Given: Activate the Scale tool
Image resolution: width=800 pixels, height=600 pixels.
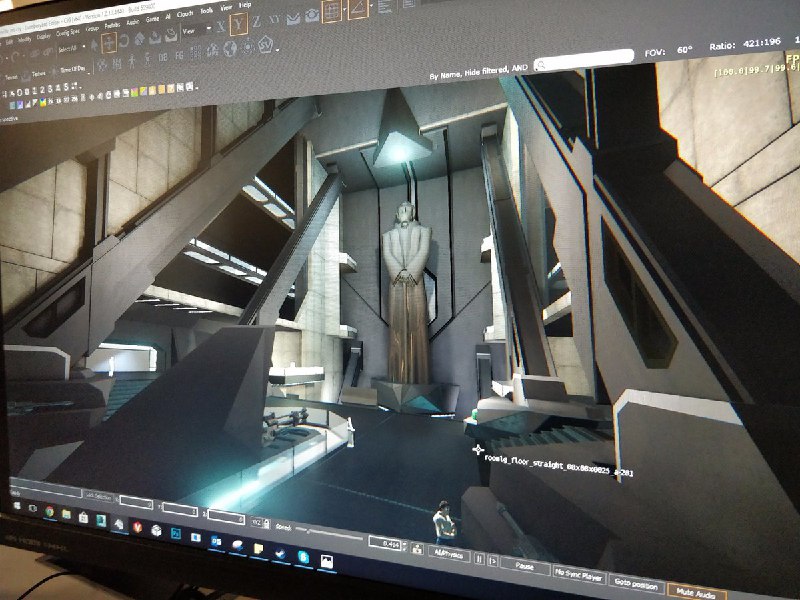Looking at the screenshot, I should point(140,39).
